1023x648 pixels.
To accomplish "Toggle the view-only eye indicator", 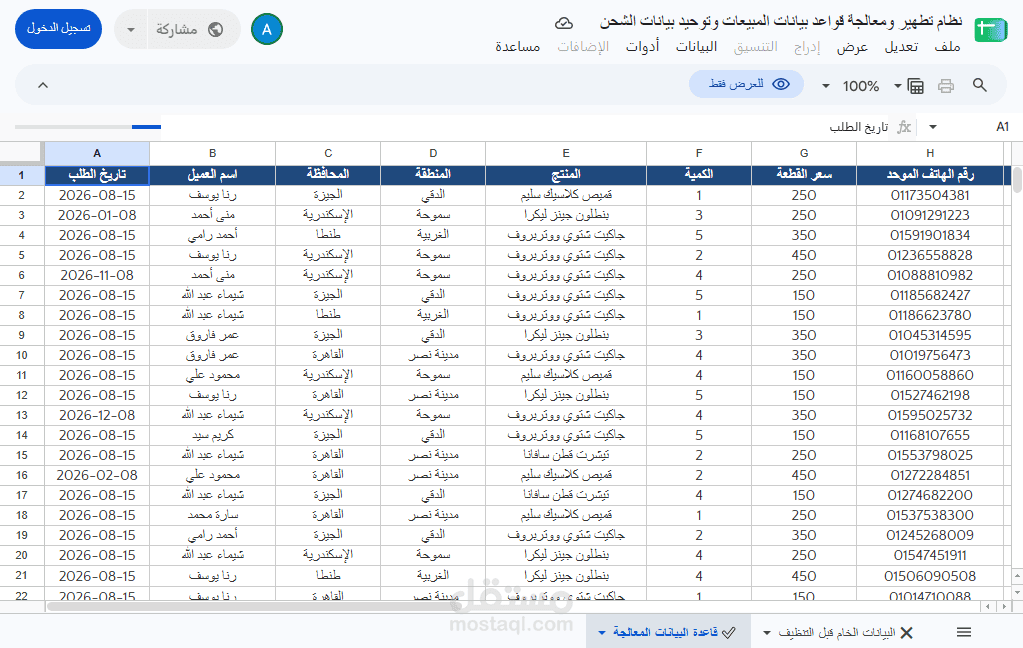I will point(781,84).
